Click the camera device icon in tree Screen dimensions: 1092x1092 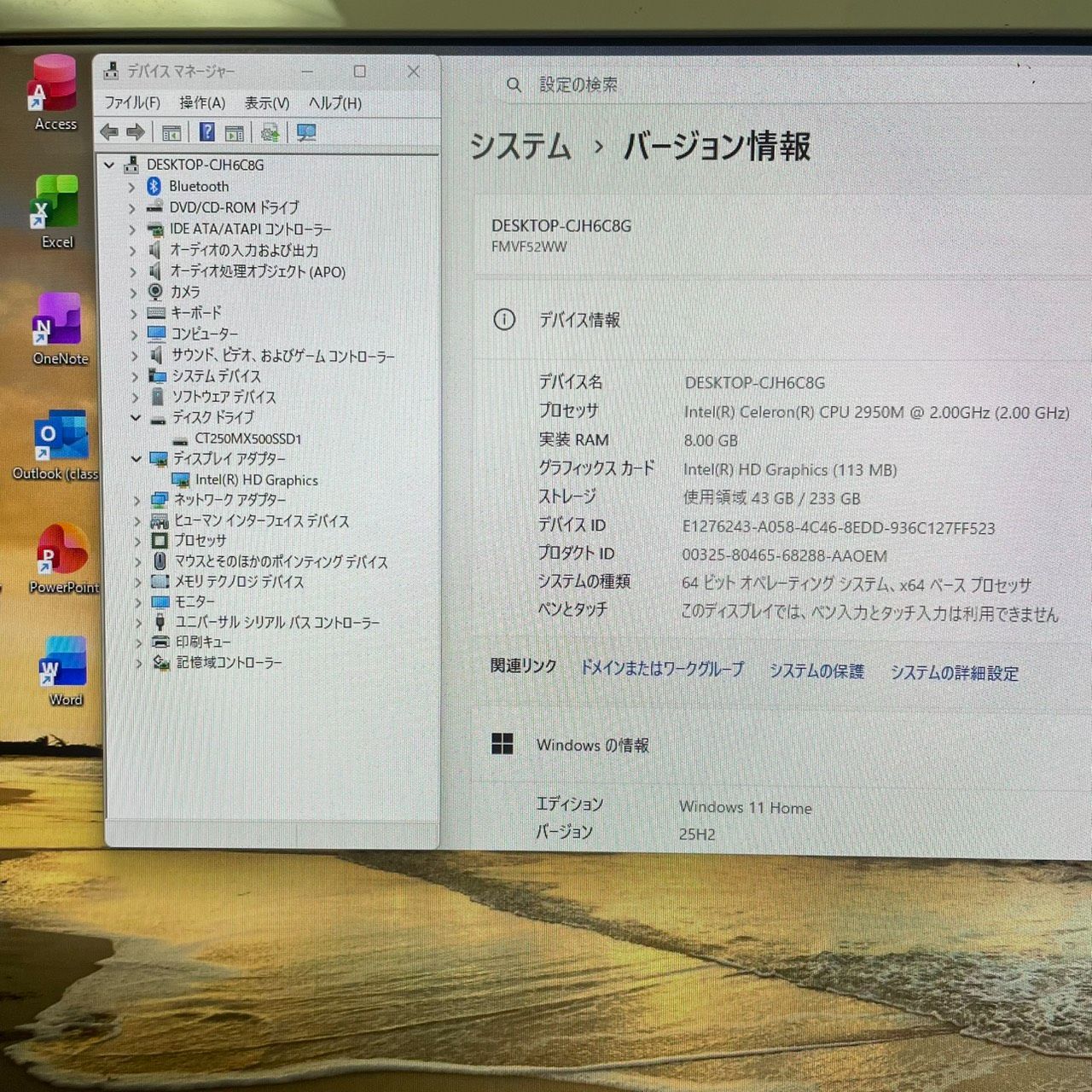(155, 292)
